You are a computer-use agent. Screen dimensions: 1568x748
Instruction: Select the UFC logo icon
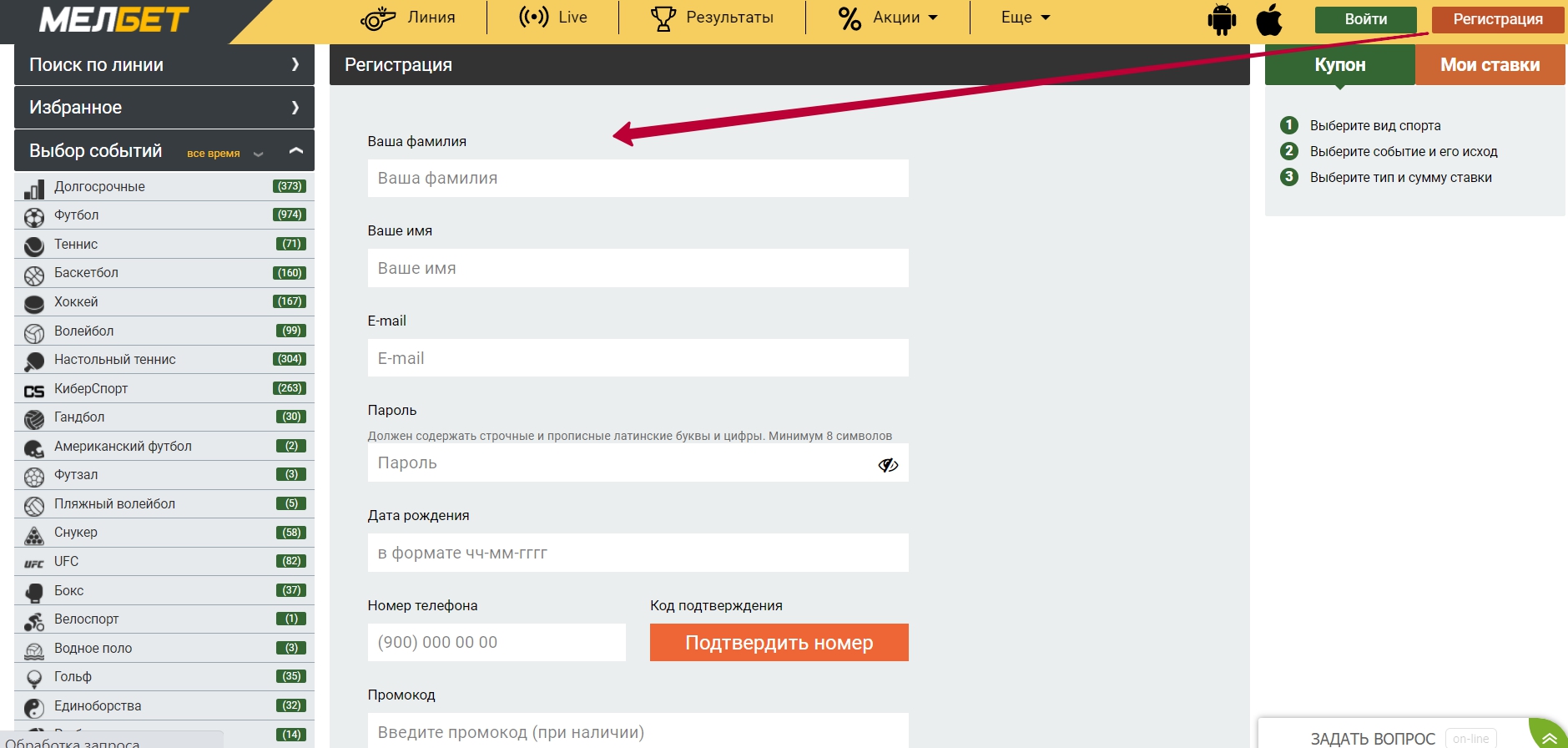tap(34, 564)
